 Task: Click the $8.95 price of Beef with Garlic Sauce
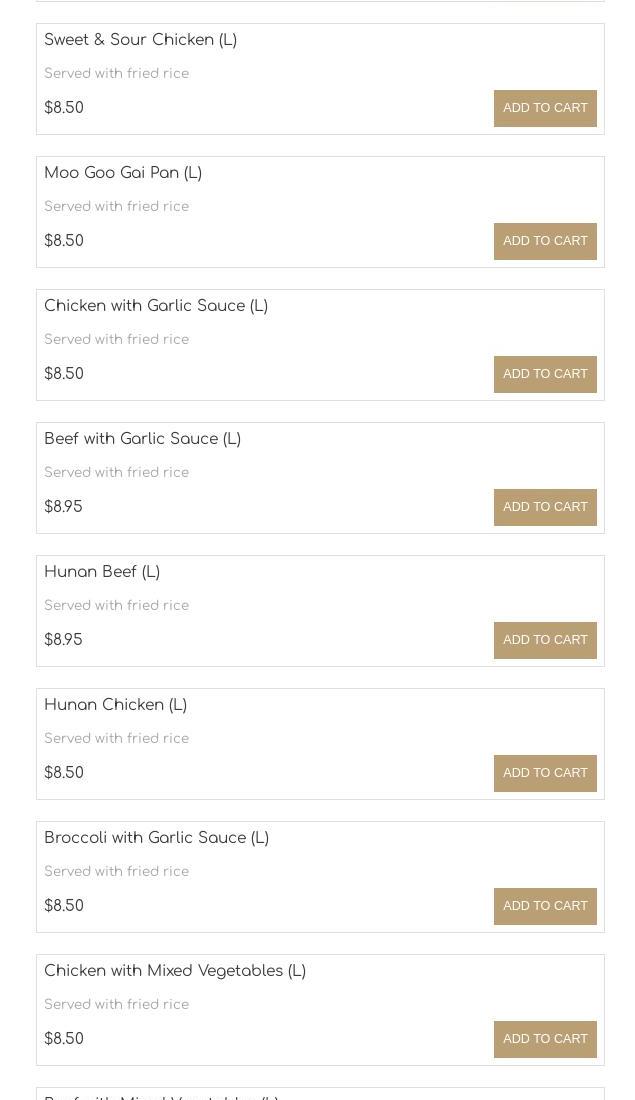tap(63, 507)
